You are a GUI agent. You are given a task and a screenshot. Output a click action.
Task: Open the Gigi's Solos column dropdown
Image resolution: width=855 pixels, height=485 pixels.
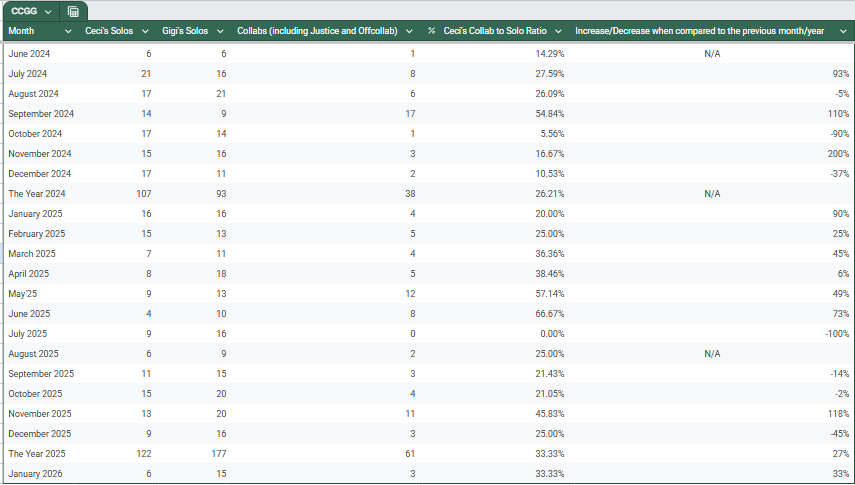220,31
